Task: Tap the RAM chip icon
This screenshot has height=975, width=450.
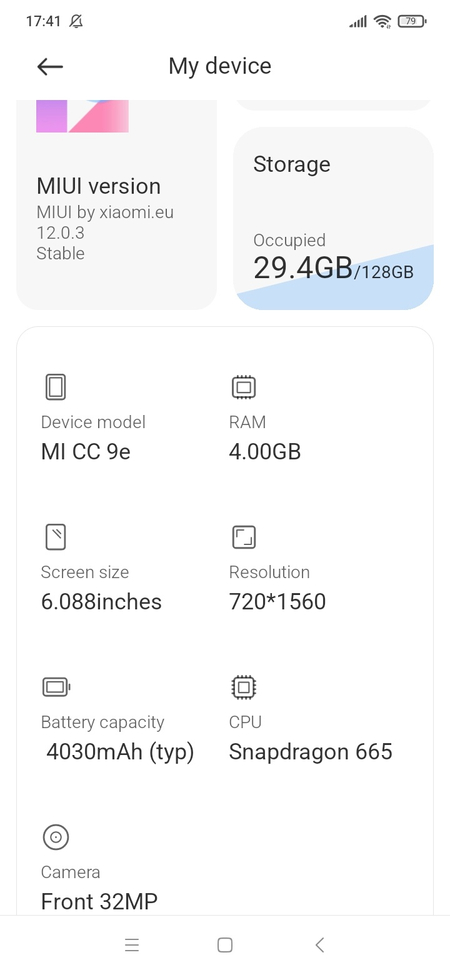Action: pyautogui.click(x=243, y=387)
